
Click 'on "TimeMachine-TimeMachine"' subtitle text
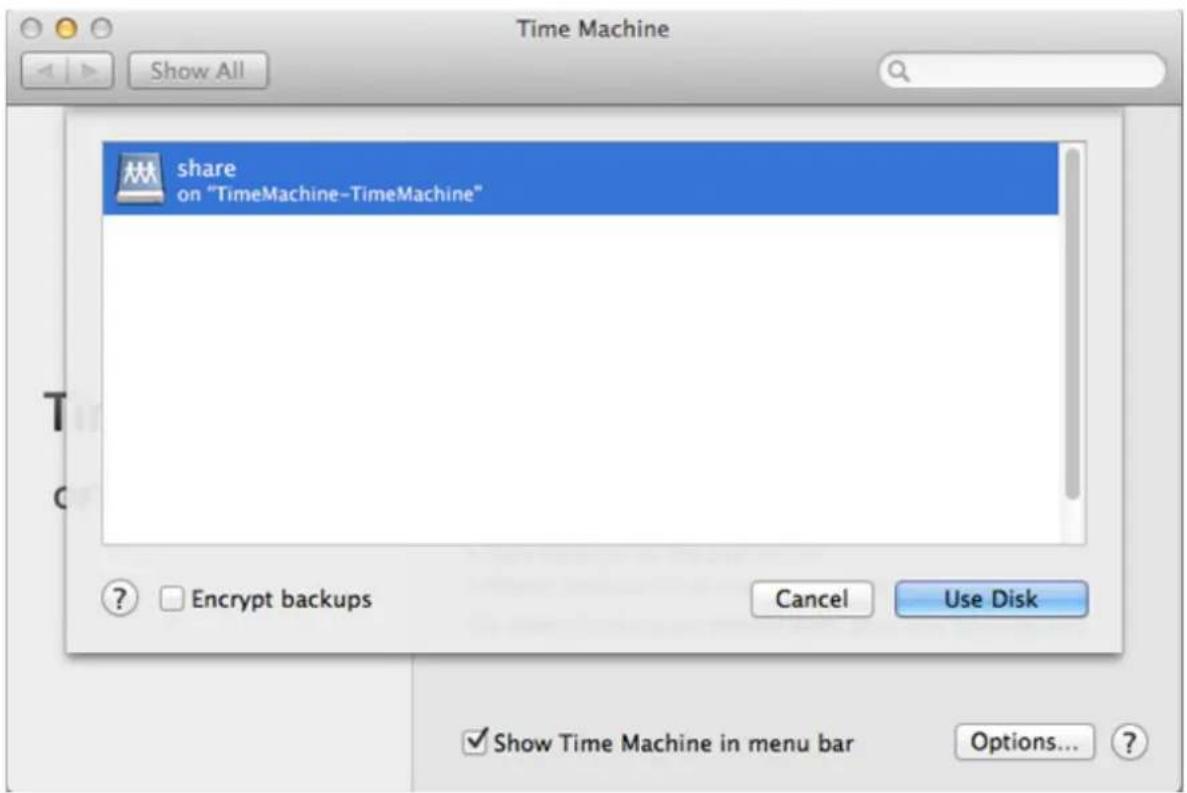(x=329, y=194)
